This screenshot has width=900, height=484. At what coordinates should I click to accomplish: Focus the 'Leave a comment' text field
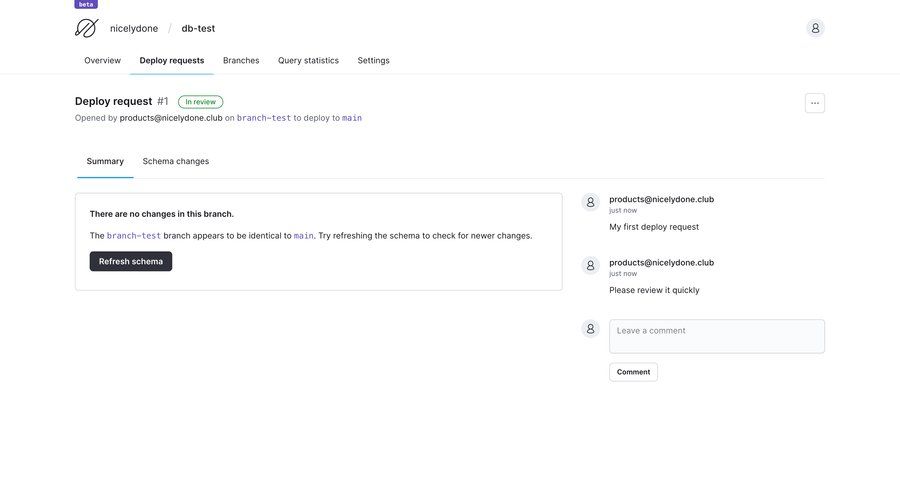716,336
